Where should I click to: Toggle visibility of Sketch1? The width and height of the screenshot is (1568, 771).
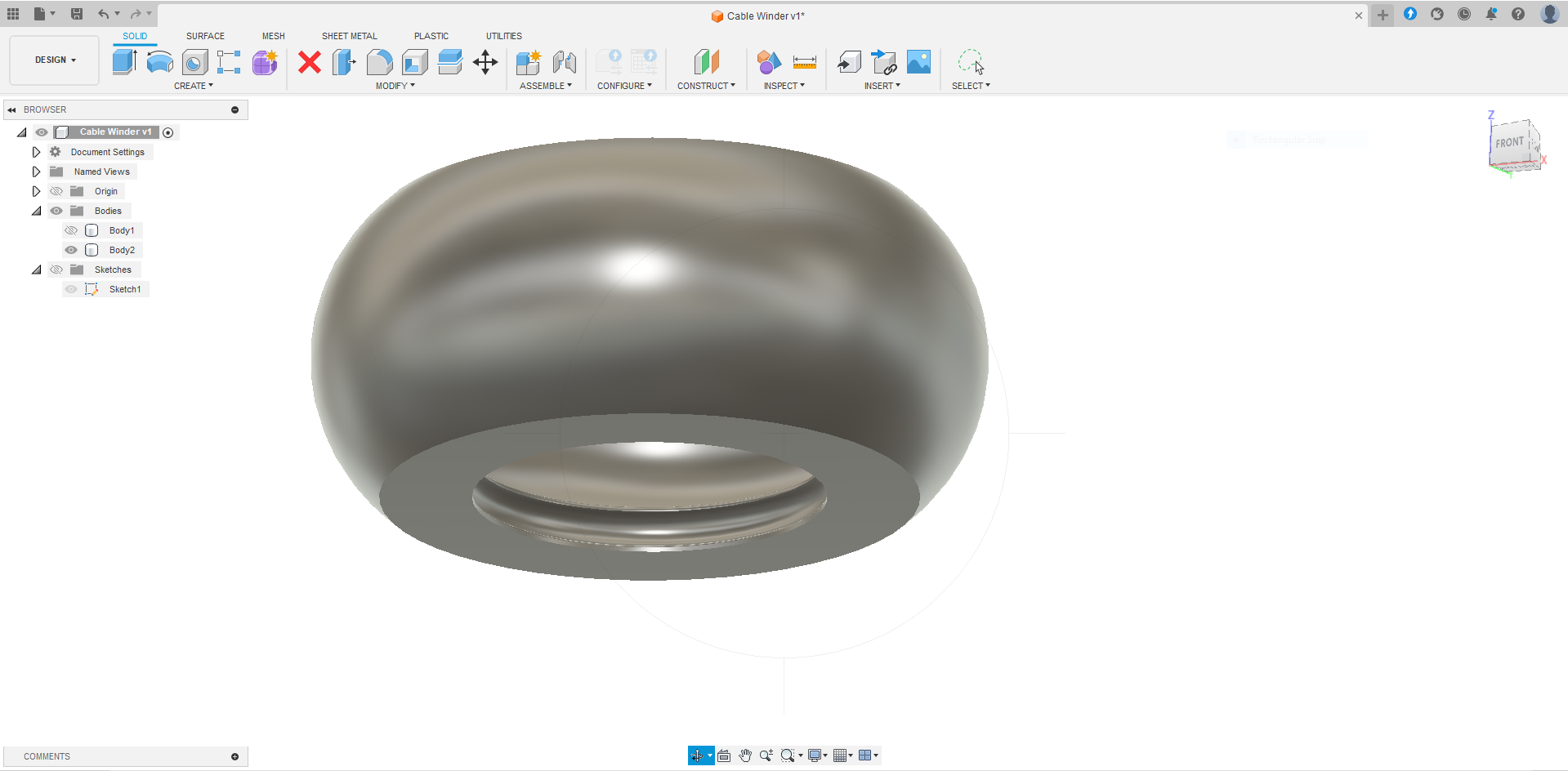point(71,289)
